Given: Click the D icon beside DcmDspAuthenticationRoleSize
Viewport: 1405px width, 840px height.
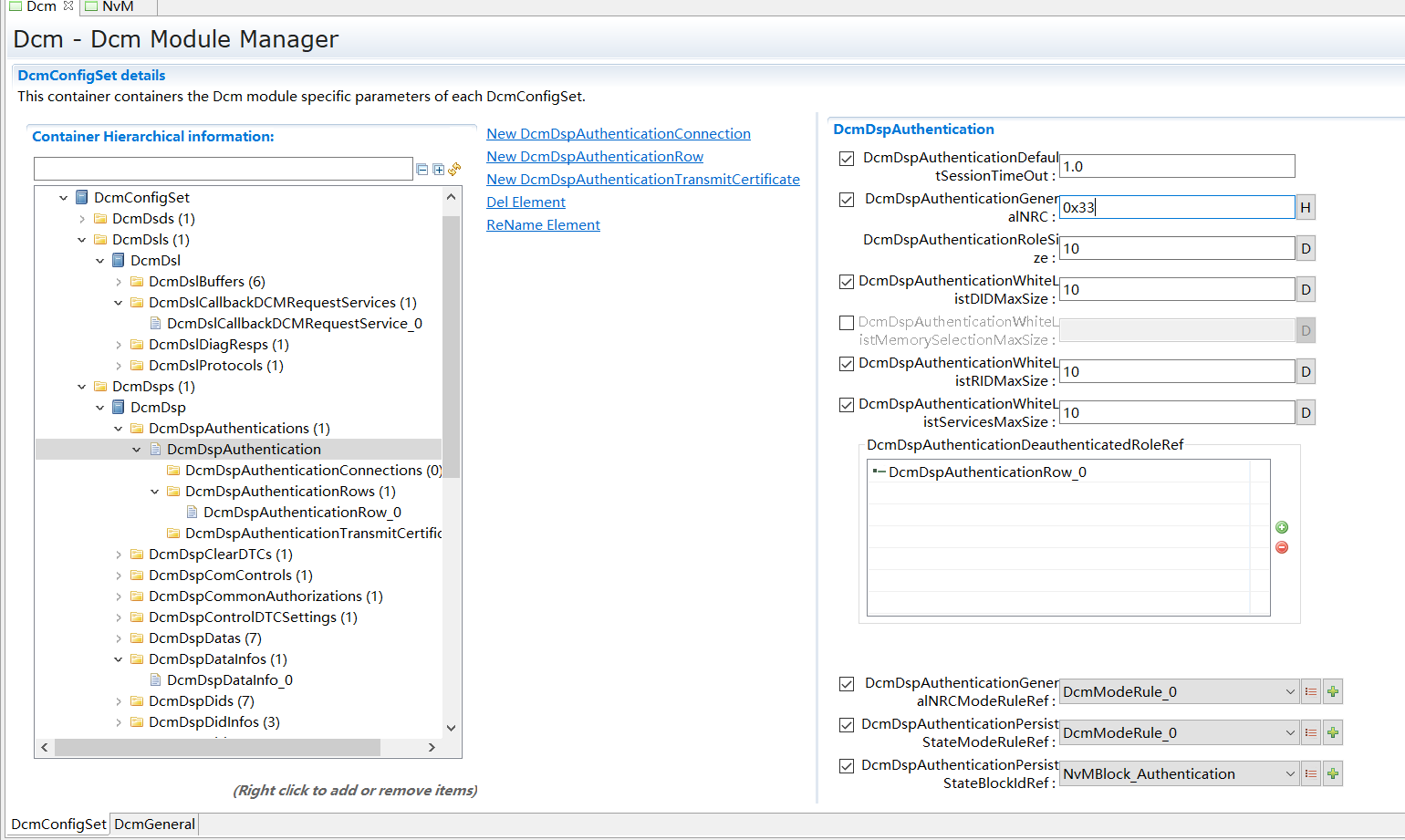Looking at the screenshot, I should pyautogui.click(x=1305, y=248).
